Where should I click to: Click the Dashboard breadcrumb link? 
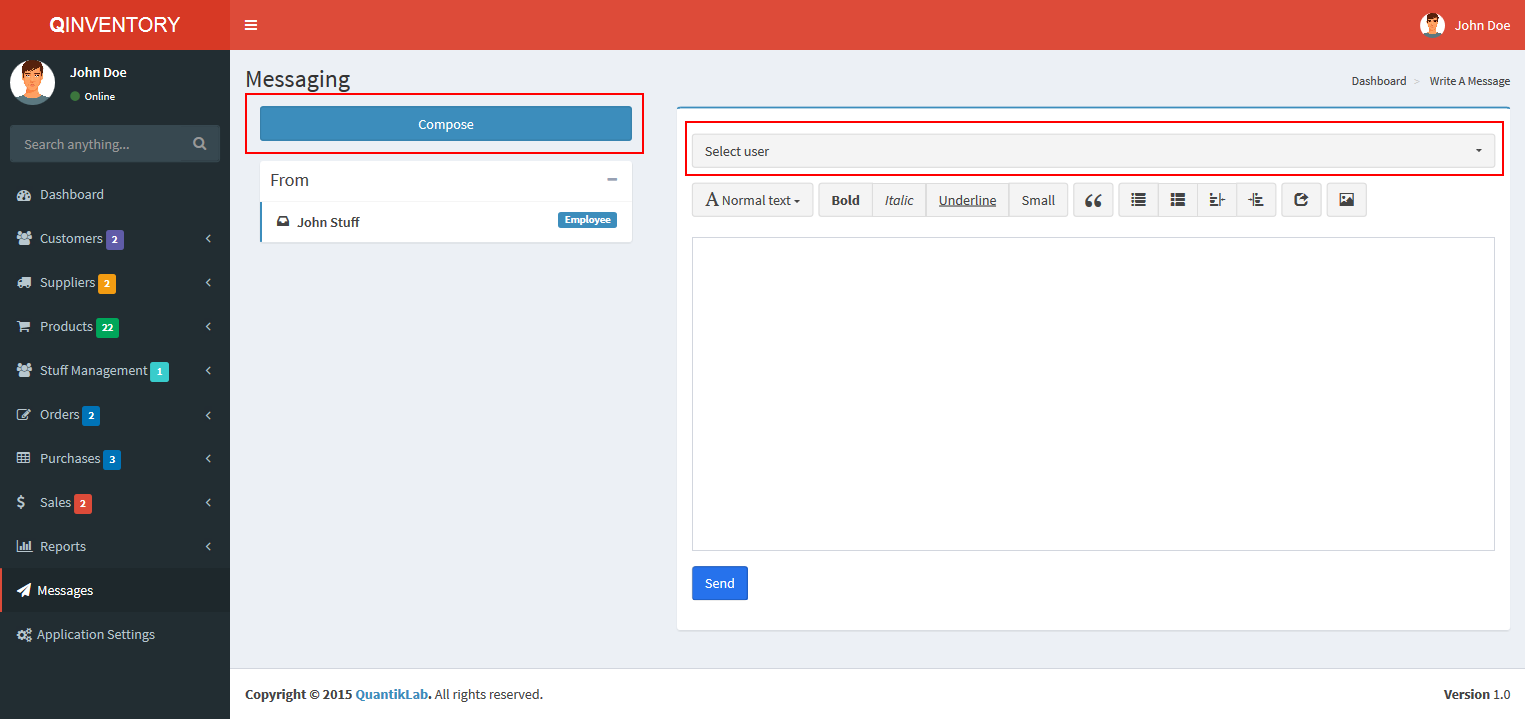[x=1379, y=81]
